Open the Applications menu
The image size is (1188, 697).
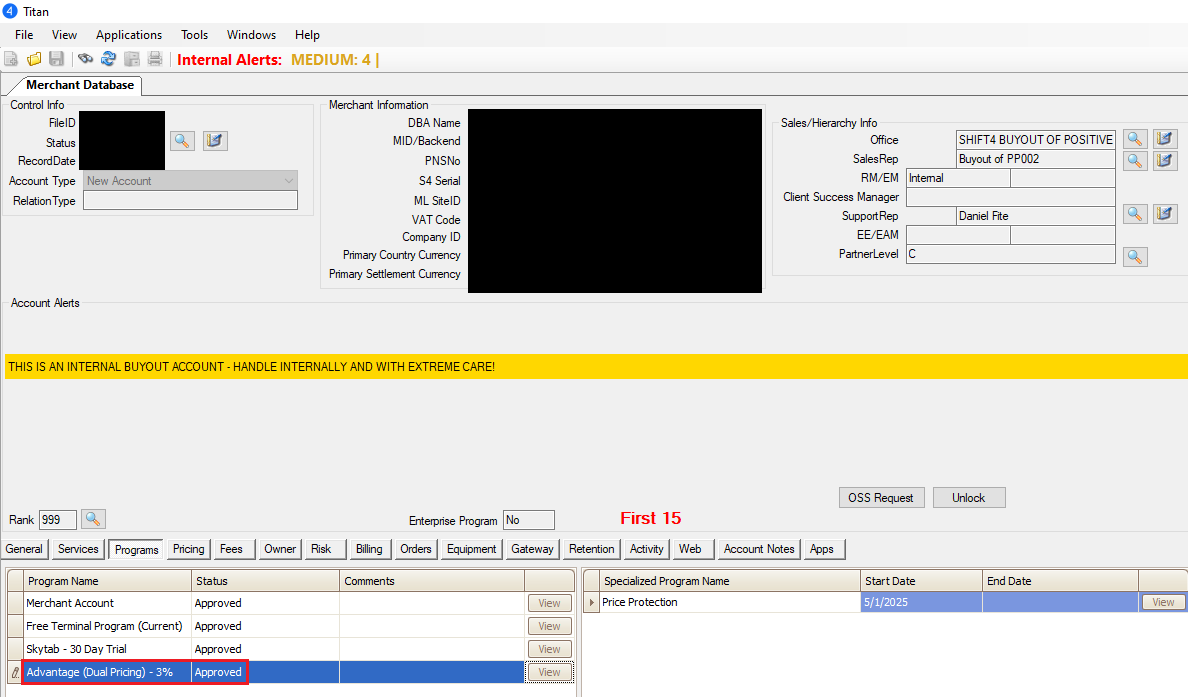[129, 35]
